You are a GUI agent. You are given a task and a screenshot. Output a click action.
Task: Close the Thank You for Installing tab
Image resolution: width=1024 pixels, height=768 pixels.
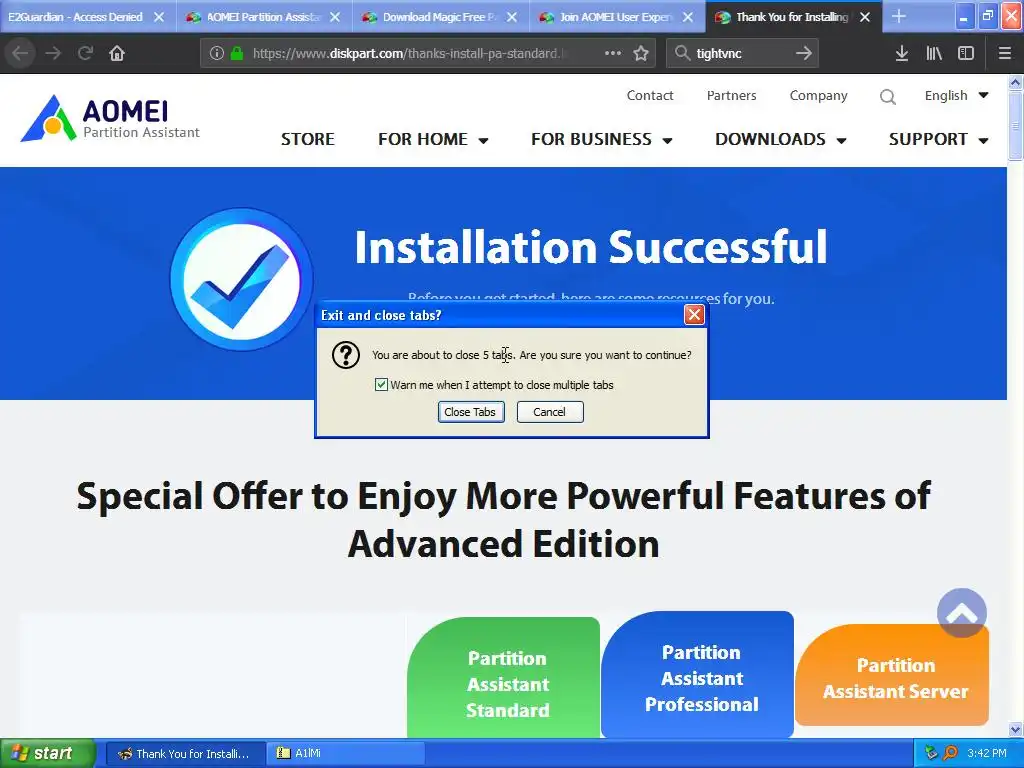(865, 17)
